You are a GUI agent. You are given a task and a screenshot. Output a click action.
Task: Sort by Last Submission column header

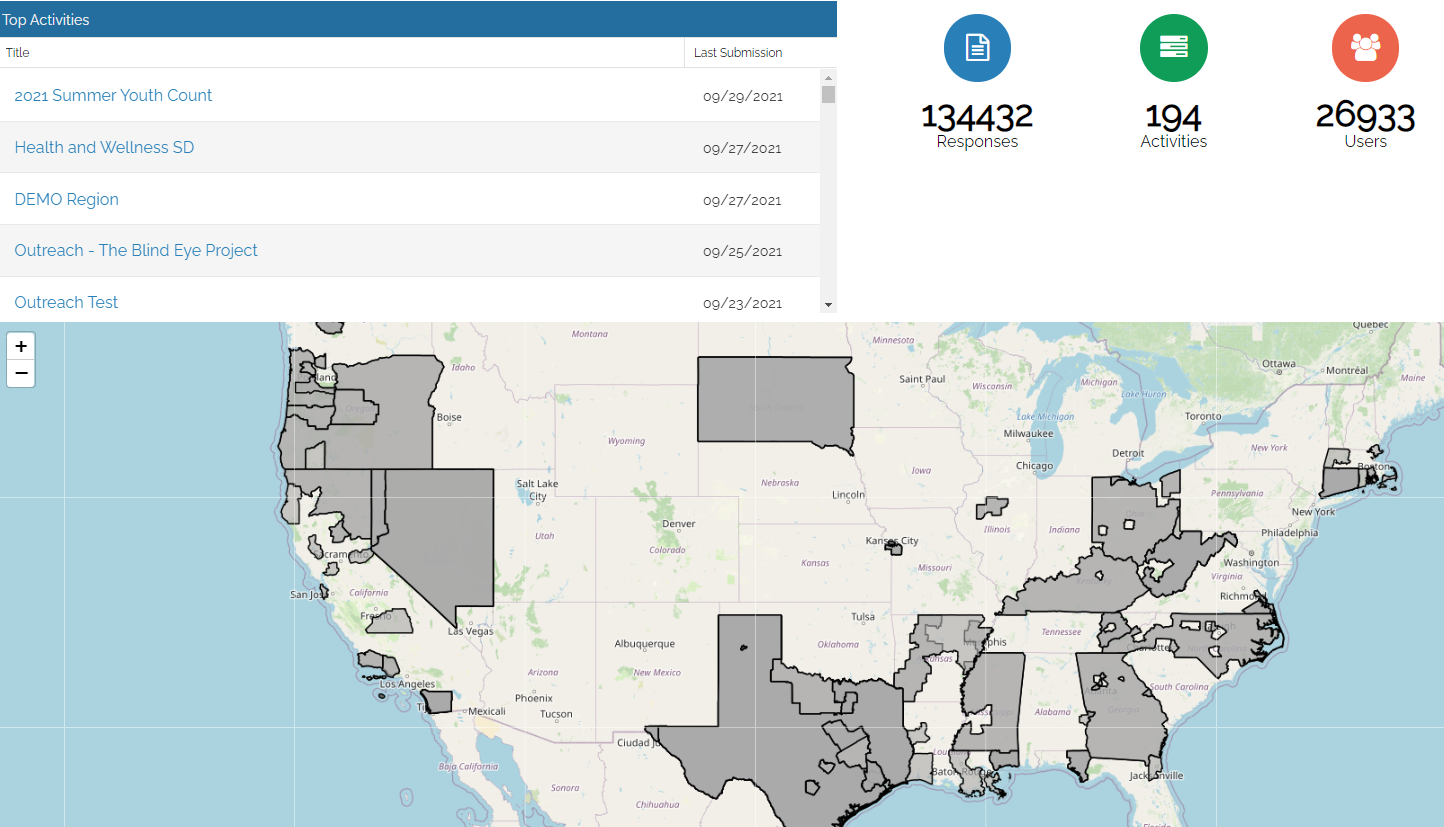point(737,53)
